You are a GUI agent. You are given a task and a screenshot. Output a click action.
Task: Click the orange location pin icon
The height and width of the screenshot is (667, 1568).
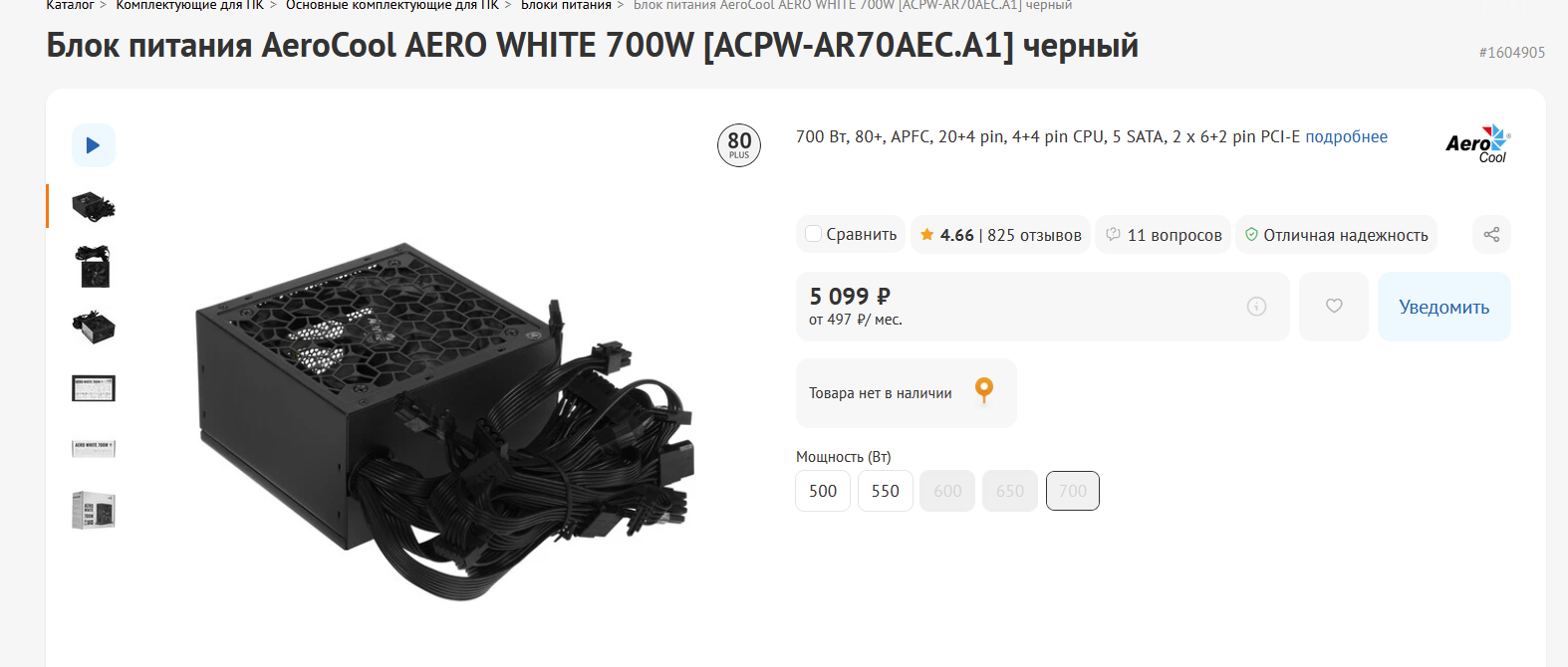(984, 390)
